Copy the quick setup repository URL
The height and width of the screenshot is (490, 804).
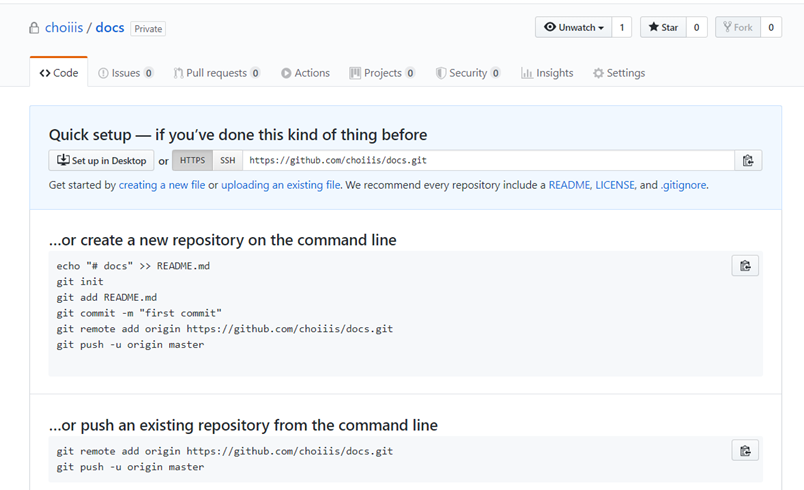pyautogui.click(x=748, y=160)
